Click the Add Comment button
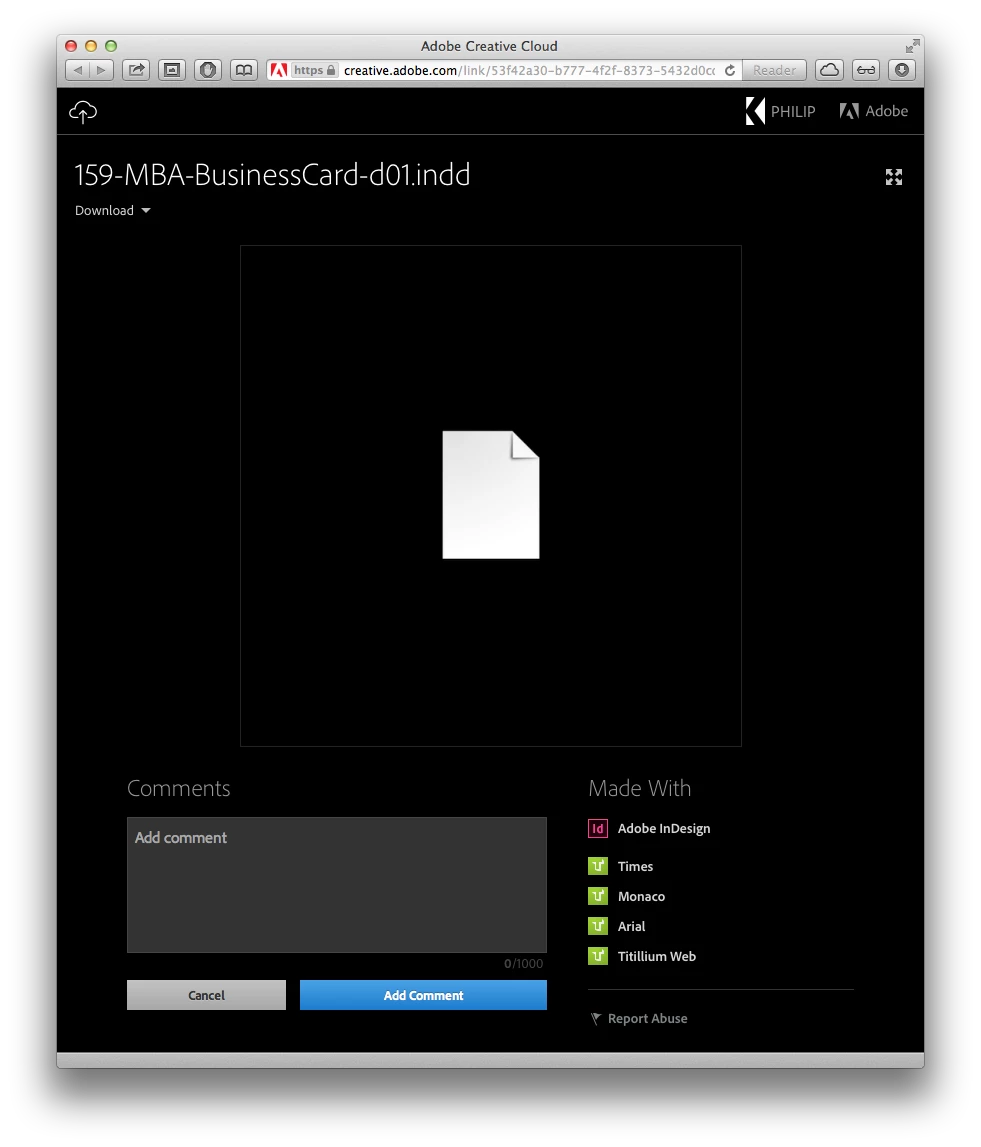This screenshot has width=981, height=1147. [x=424, y=996]
